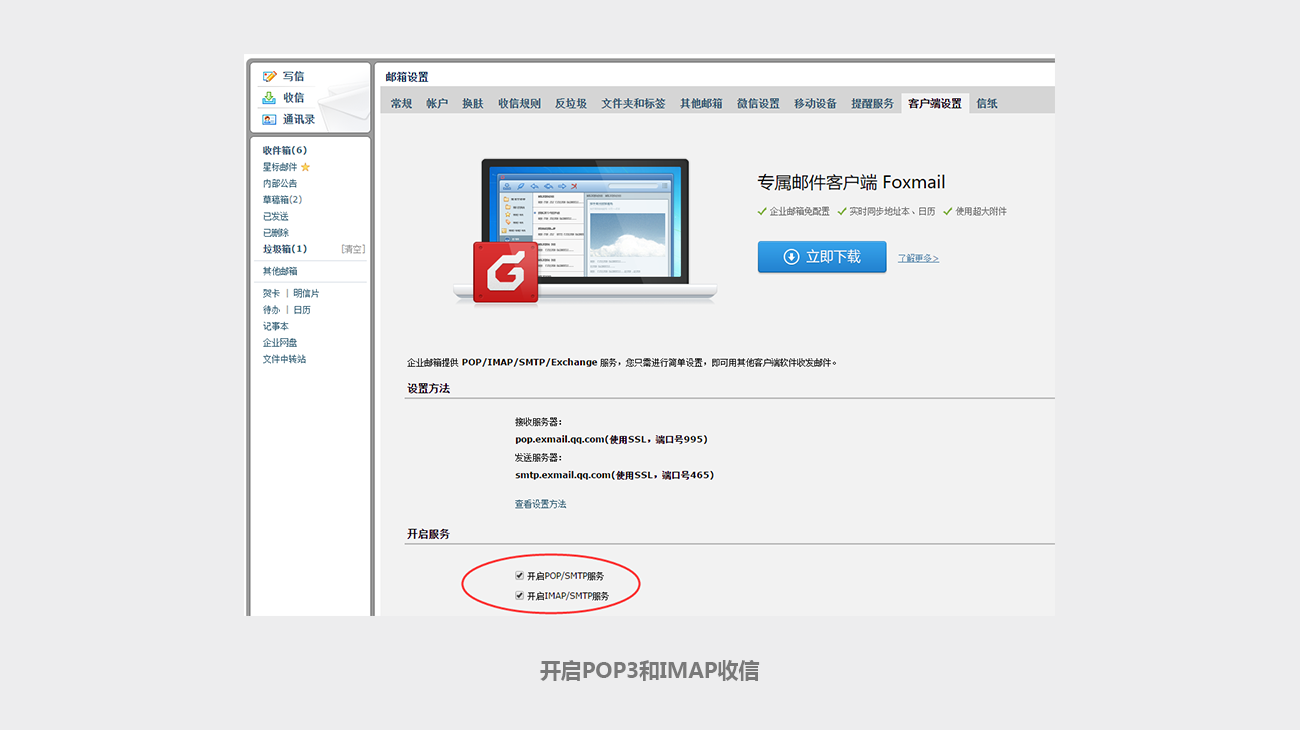Open the 待办 link
The height and width of the screenshot is (730, 1300).
coord(271,310)
